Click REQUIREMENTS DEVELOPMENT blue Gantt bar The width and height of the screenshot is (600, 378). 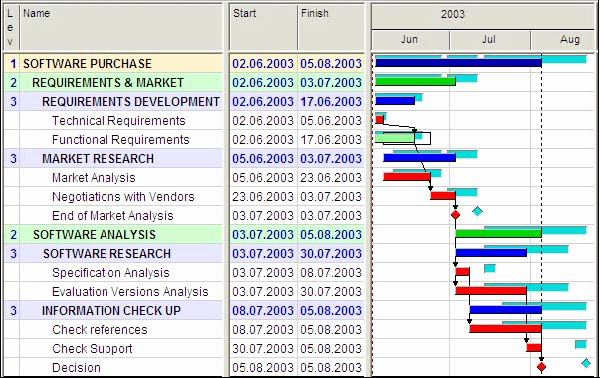[395, 101]
